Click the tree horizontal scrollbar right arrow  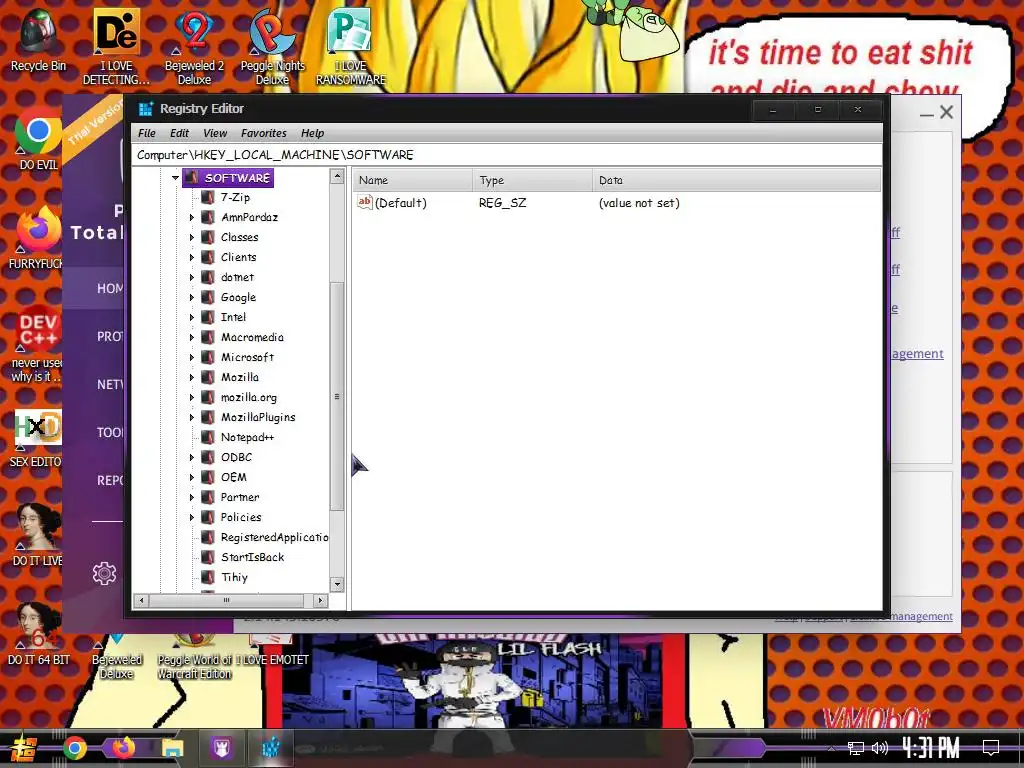320,600
